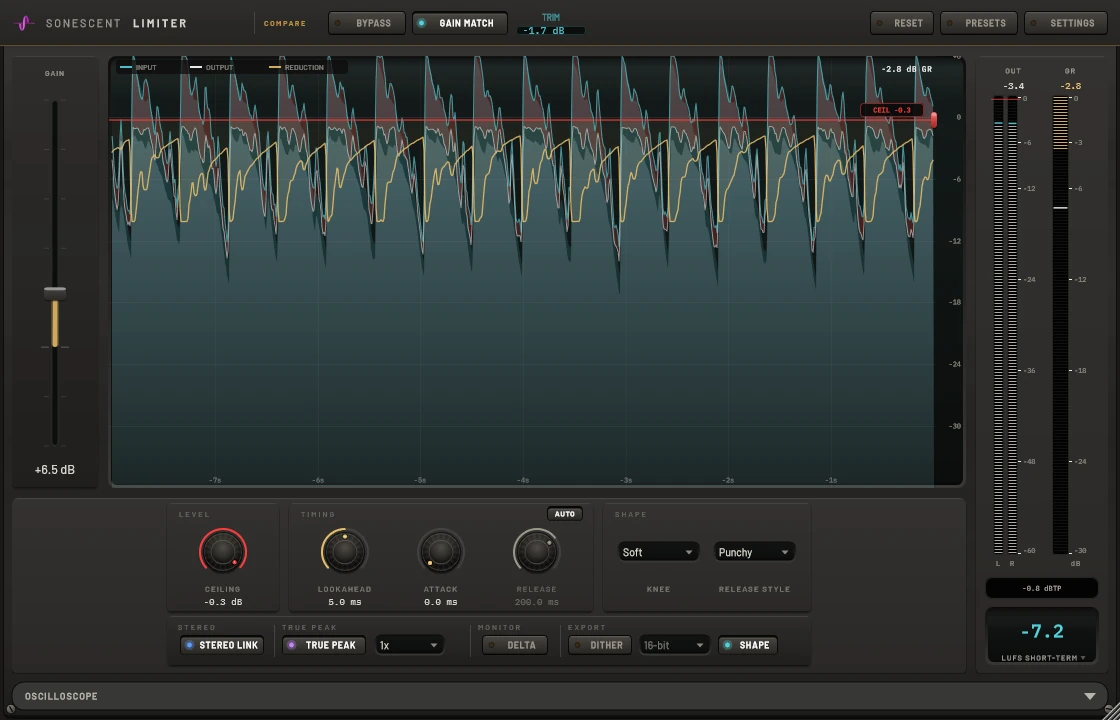Open the SETTINGS panel

point(1065,23)
